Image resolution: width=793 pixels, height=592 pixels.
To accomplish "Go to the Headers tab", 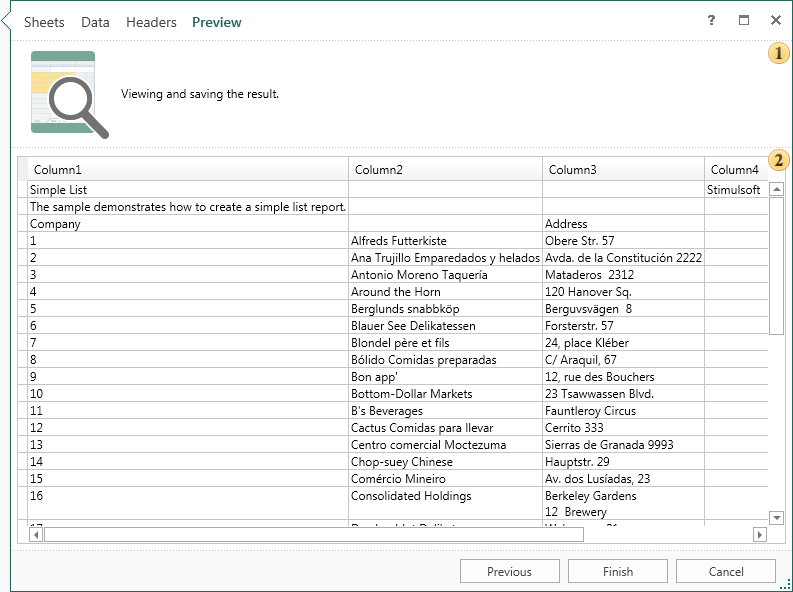I will [151, 22].
